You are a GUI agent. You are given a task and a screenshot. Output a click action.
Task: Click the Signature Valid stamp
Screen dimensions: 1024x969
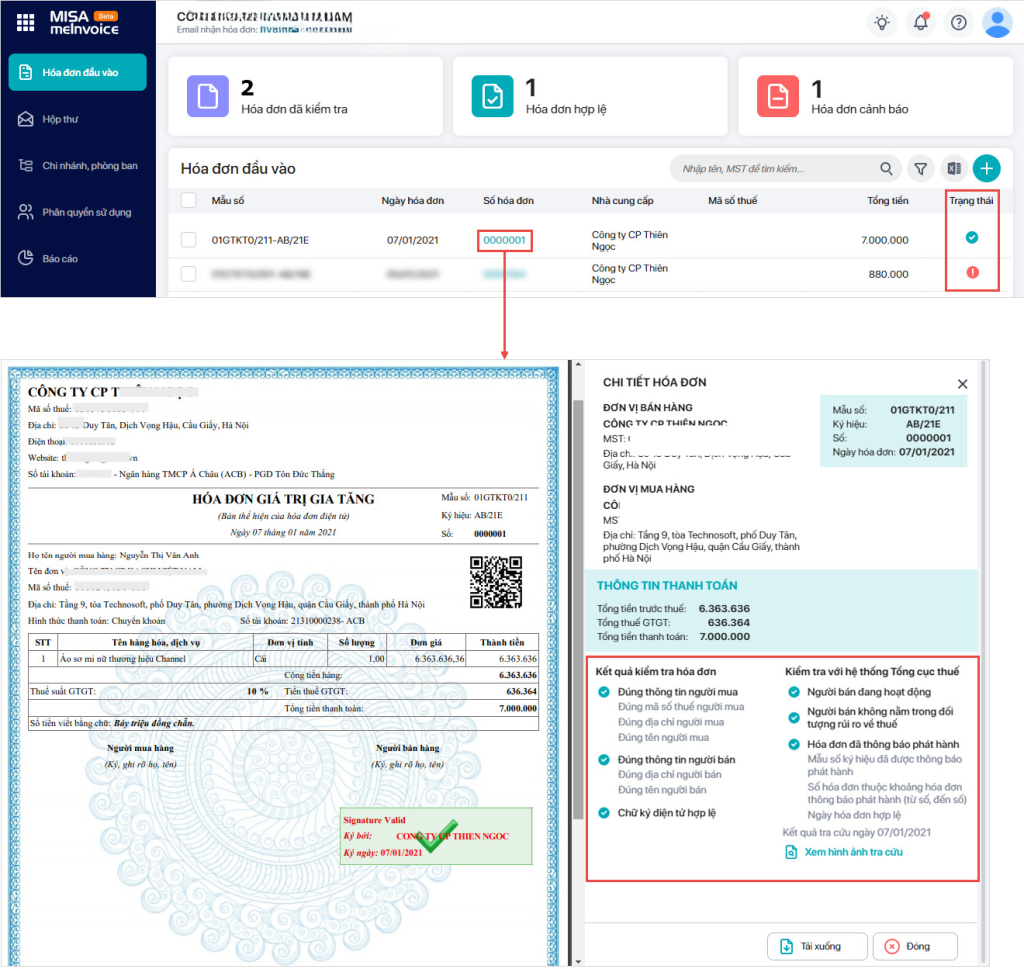[436, 836]
